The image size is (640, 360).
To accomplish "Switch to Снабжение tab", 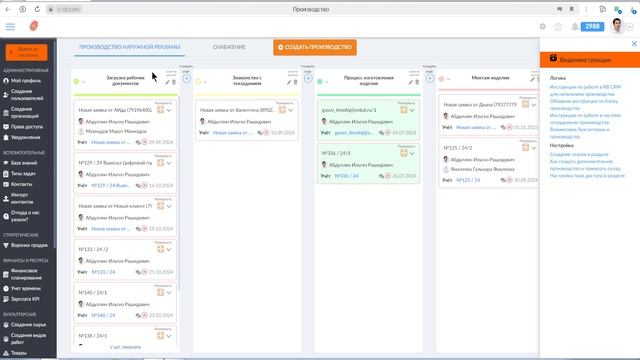I will [x=229, y=47].
